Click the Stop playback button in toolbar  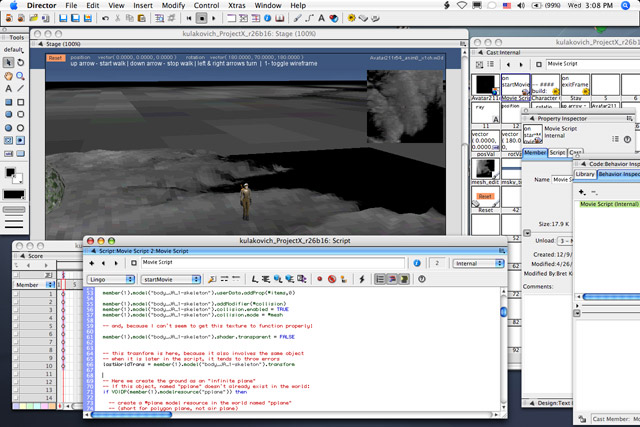[202, 18]
